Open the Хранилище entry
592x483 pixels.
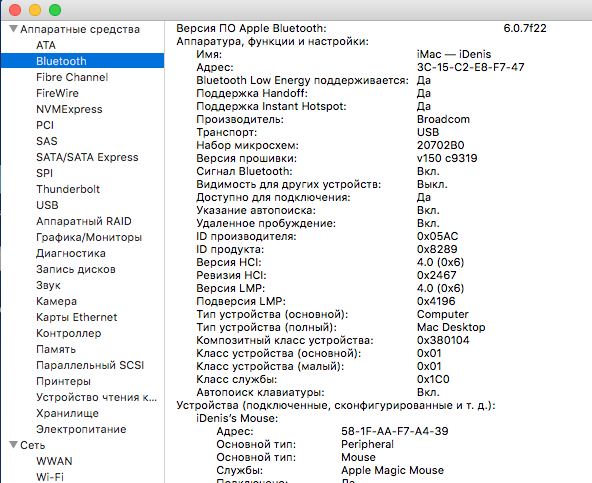68,413
